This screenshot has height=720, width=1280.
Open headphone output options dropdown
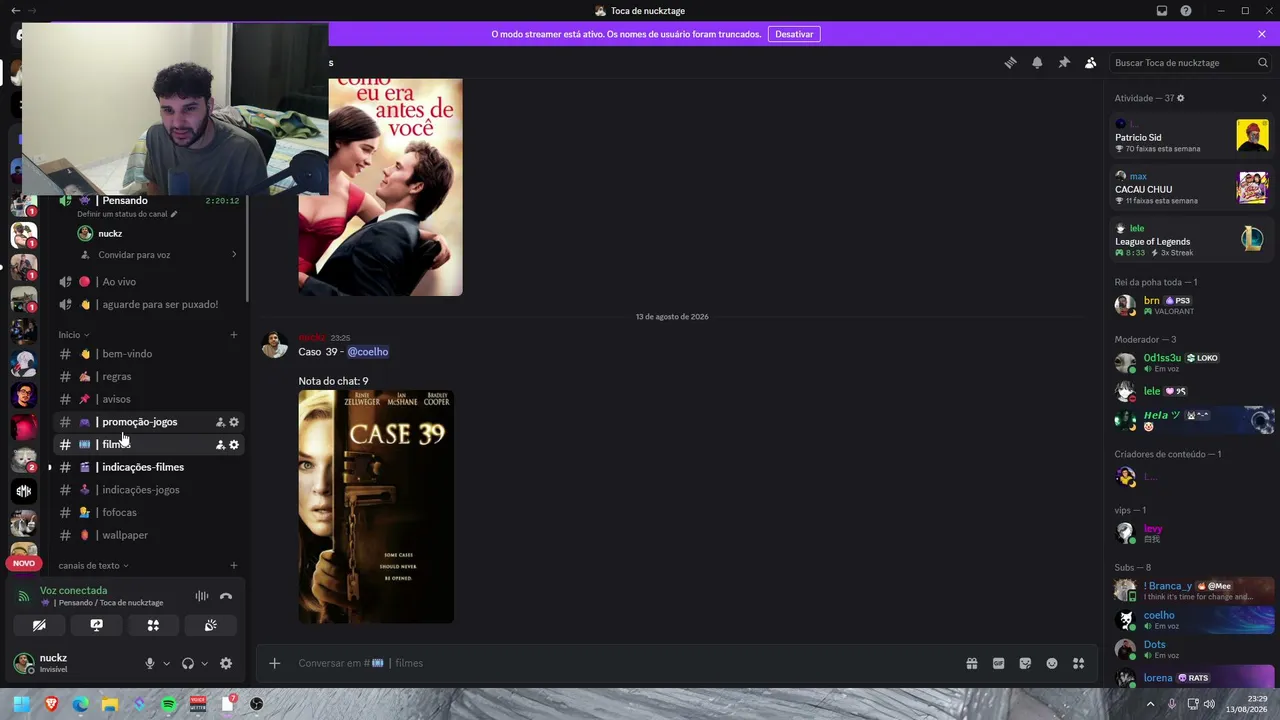[204, 663]
